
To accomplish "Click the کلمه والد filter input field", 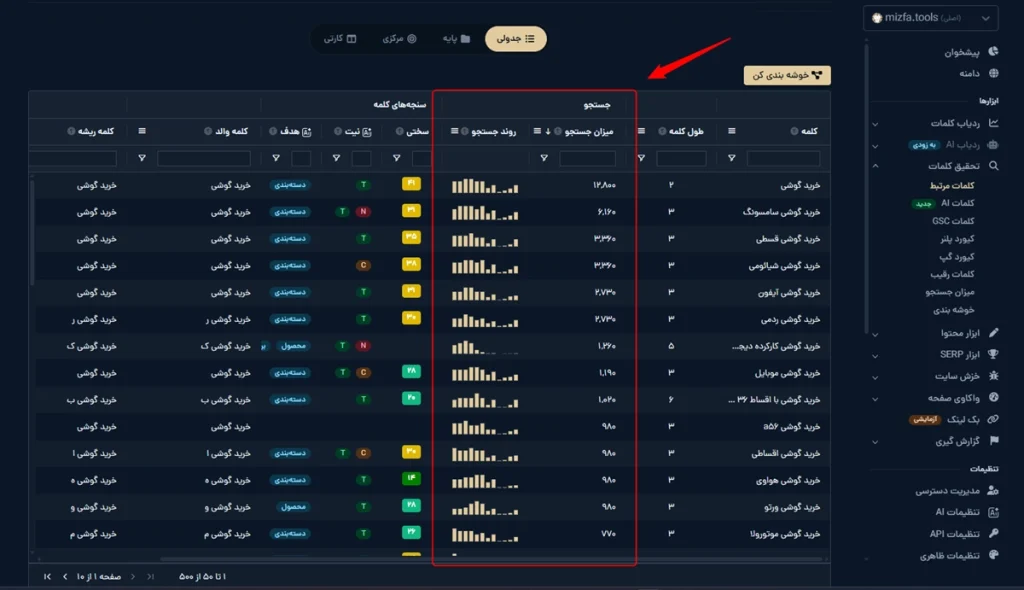I will tap(204, 158).
